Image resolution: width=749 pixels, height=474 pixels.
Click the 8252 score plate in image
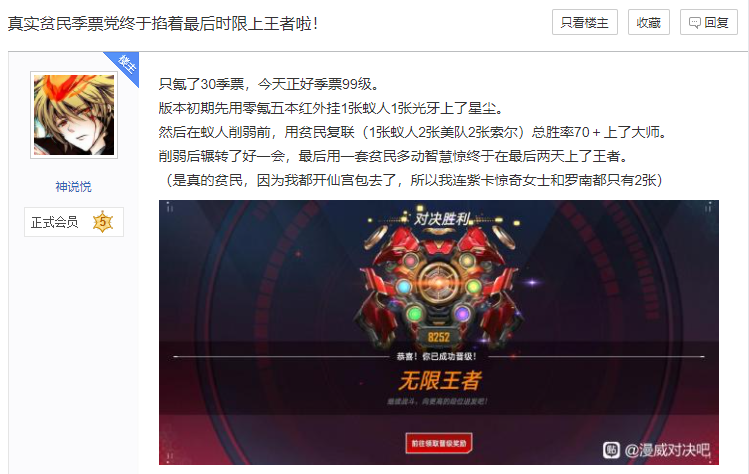pyautogui.click(x=439, y=337)
